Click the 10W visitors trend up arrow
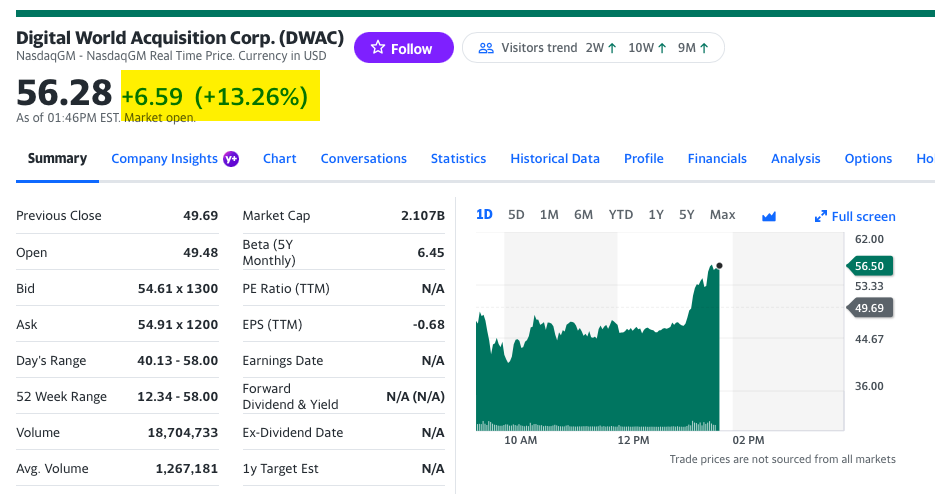 [662, 48]
